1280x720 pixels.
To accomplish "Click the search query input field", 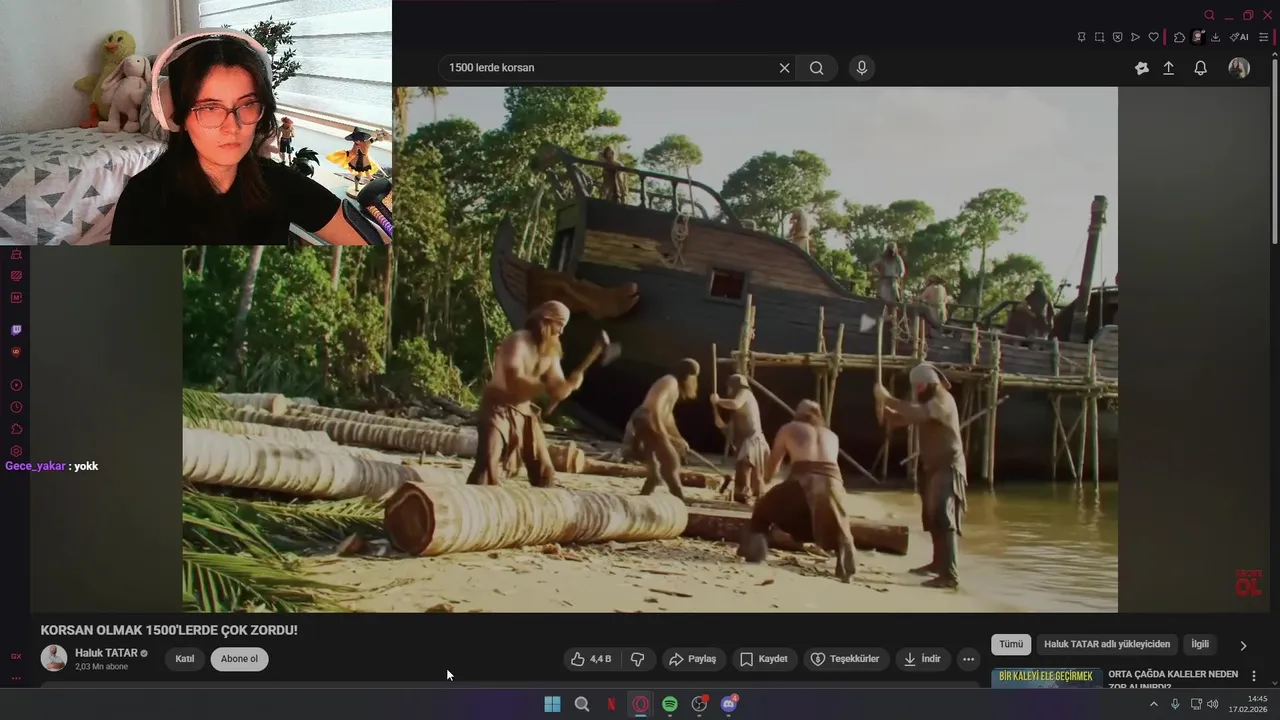I will [x=608, y=68].
